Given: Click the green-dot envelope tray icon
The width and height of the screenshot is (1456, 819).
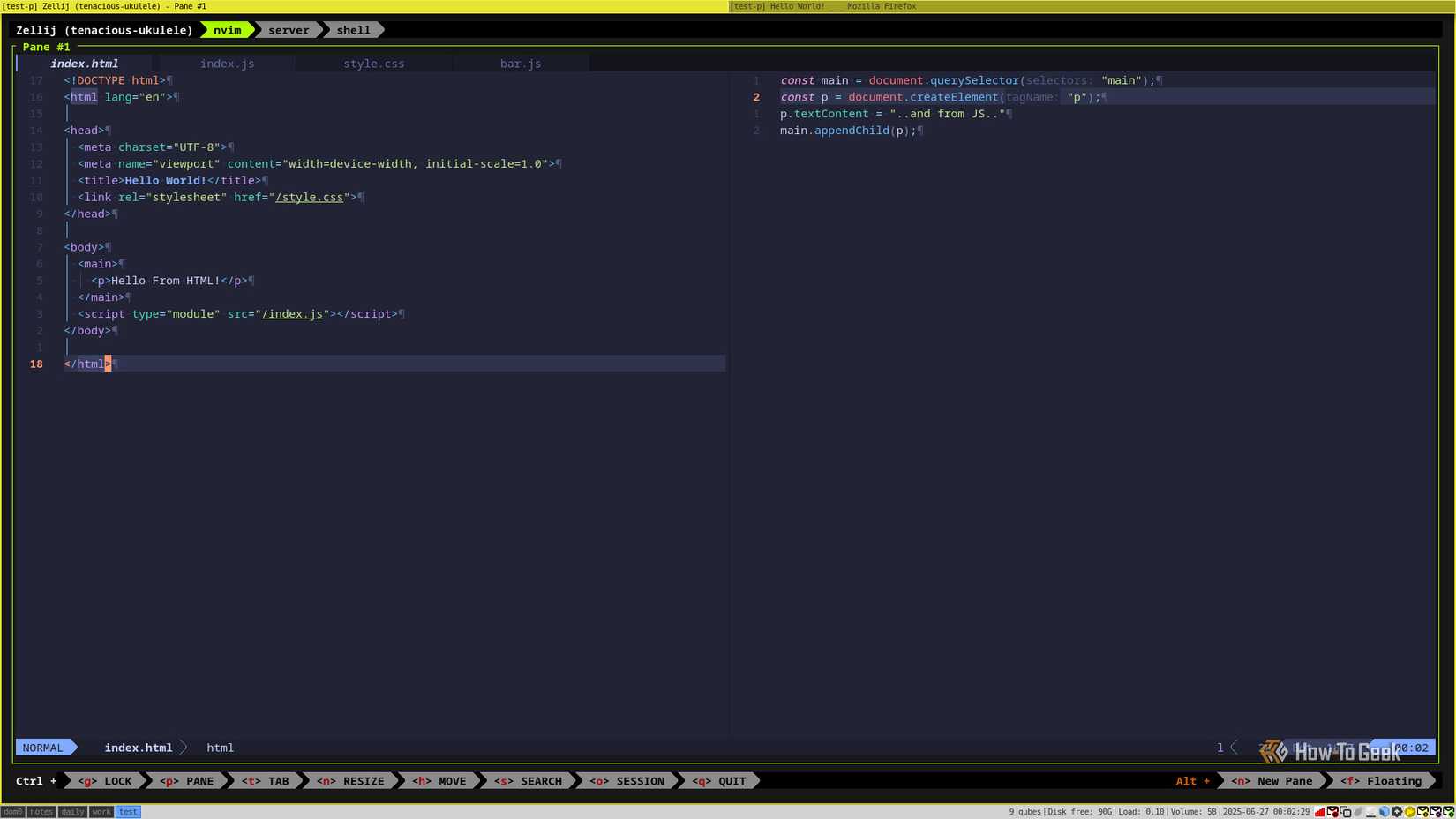Looking at the screenshot, I should [x=1448, y=812].
